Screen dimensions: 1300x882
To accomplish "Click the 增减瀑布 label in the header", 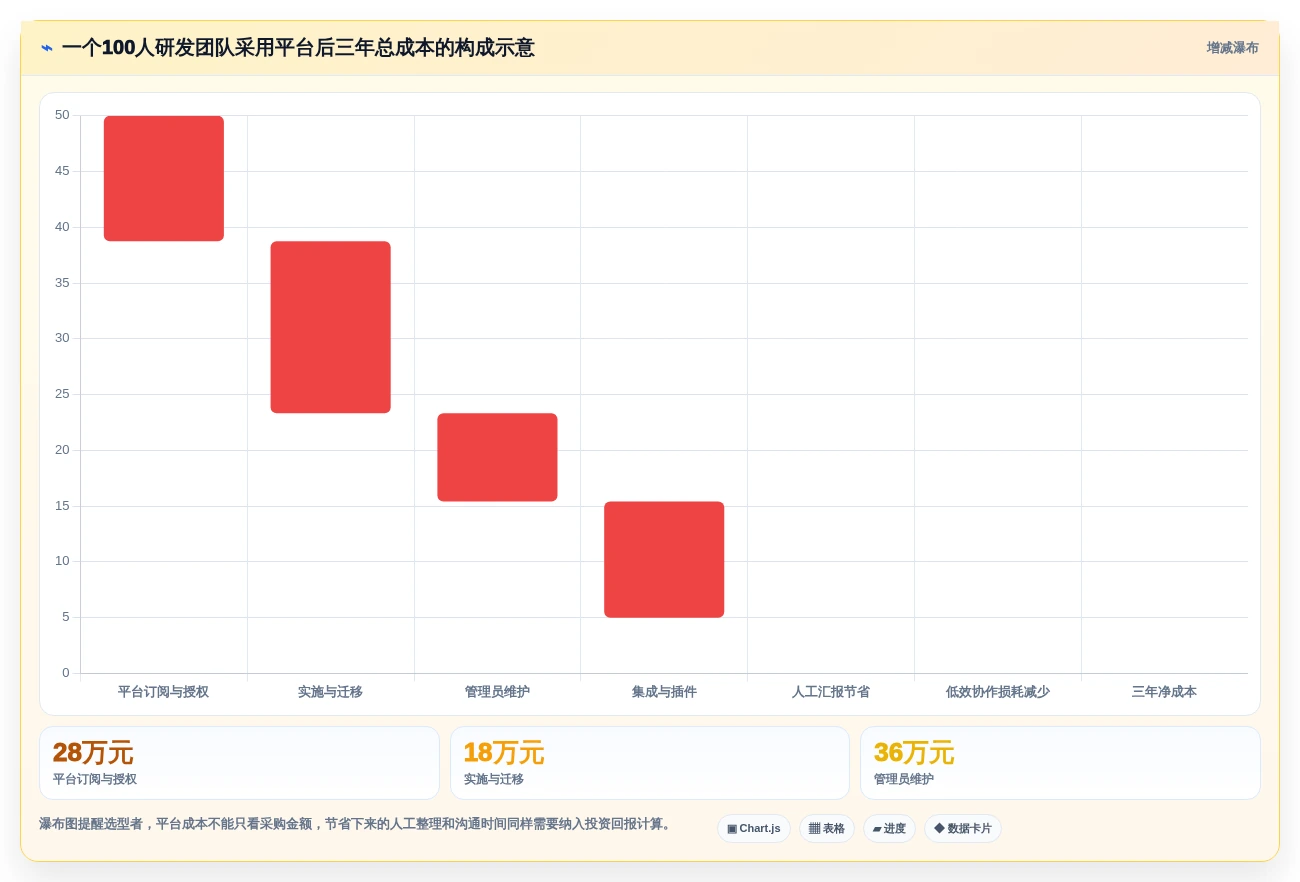I will (1232, 48).
